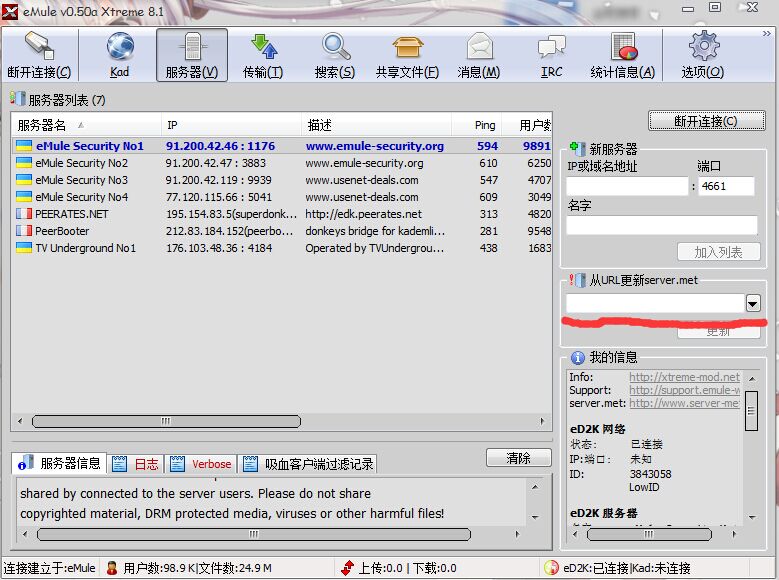Switch to the 吸血客户端过滤记录 tab
The image size is (779, 580).
308,464
